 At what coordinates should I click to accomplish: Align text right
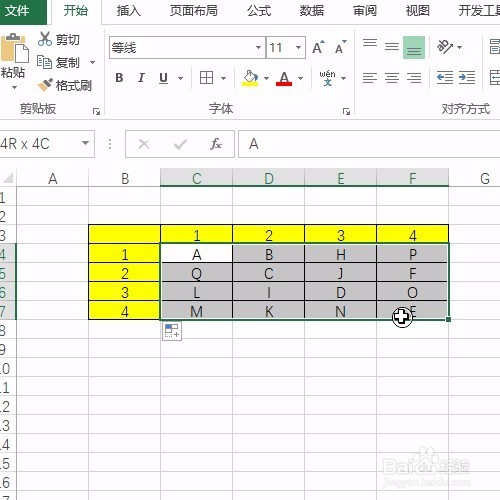coord(414,78)
